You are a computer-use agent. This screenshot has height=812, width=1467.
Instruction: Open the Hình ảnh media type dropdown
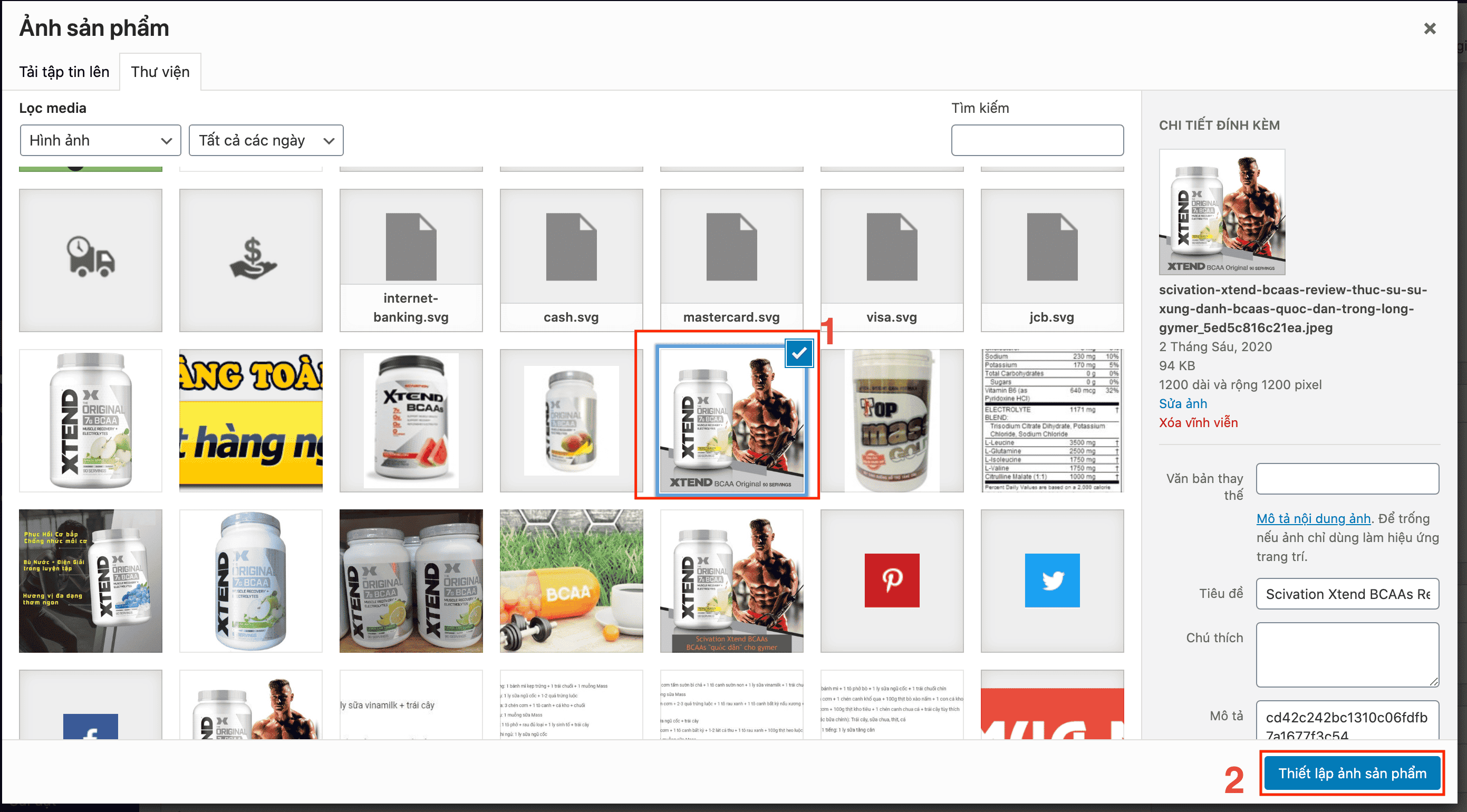pyautogui.click(x=100, y=141)
